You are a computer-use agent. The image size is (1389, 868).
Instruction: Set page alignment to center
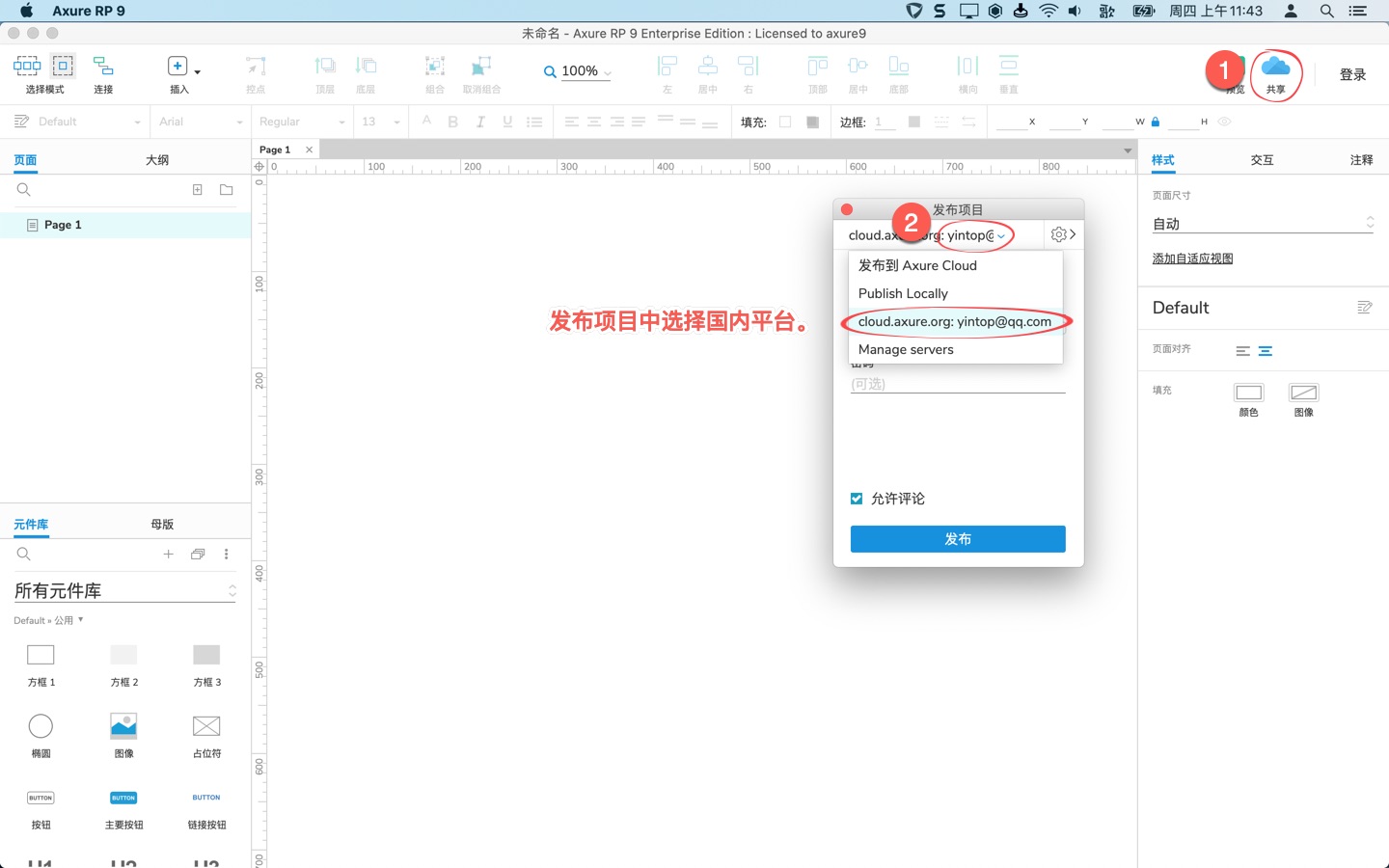click(x=1266, y=351)
